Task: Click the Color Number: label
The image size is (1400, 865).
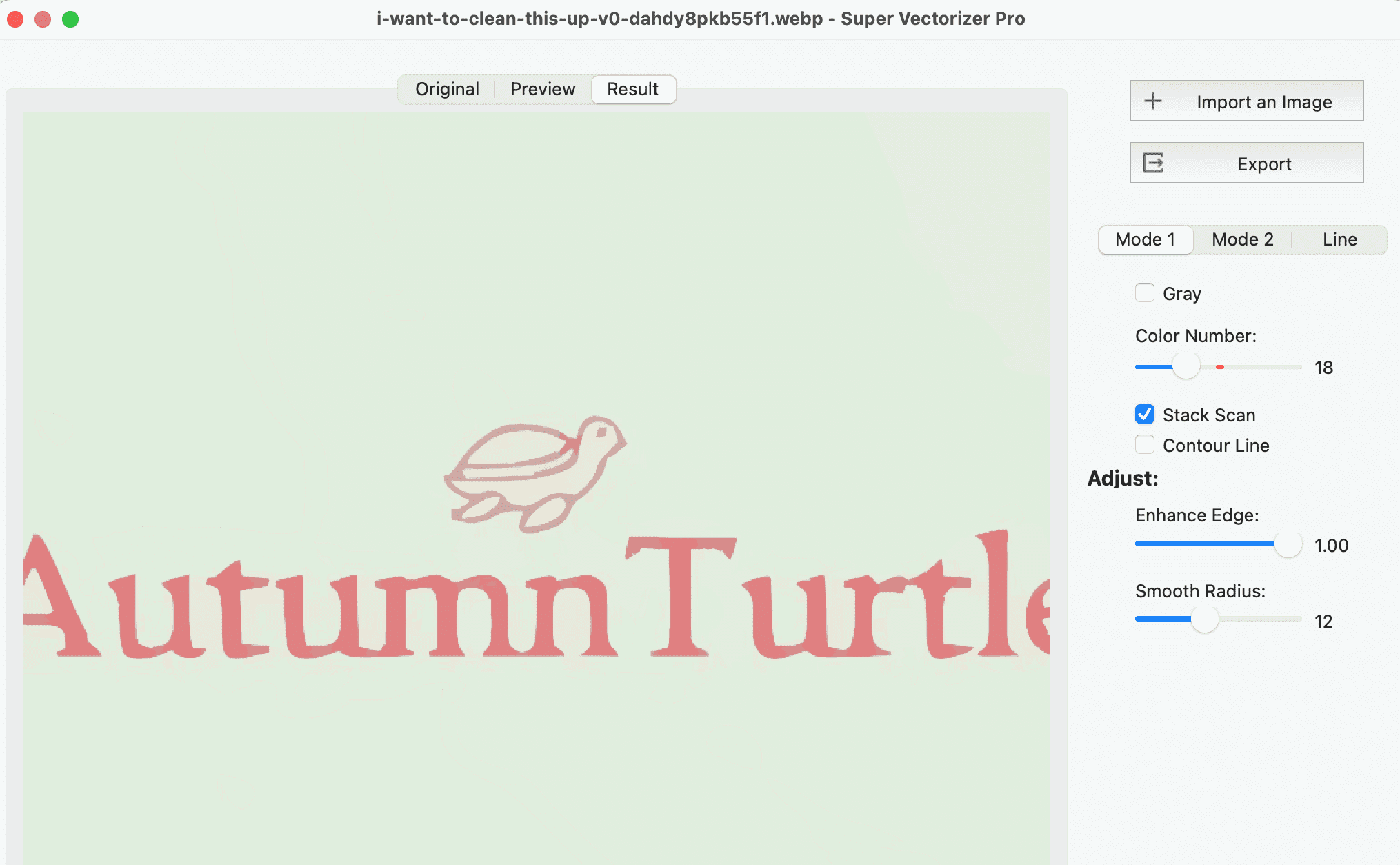Action: [x=1196, y=336]
